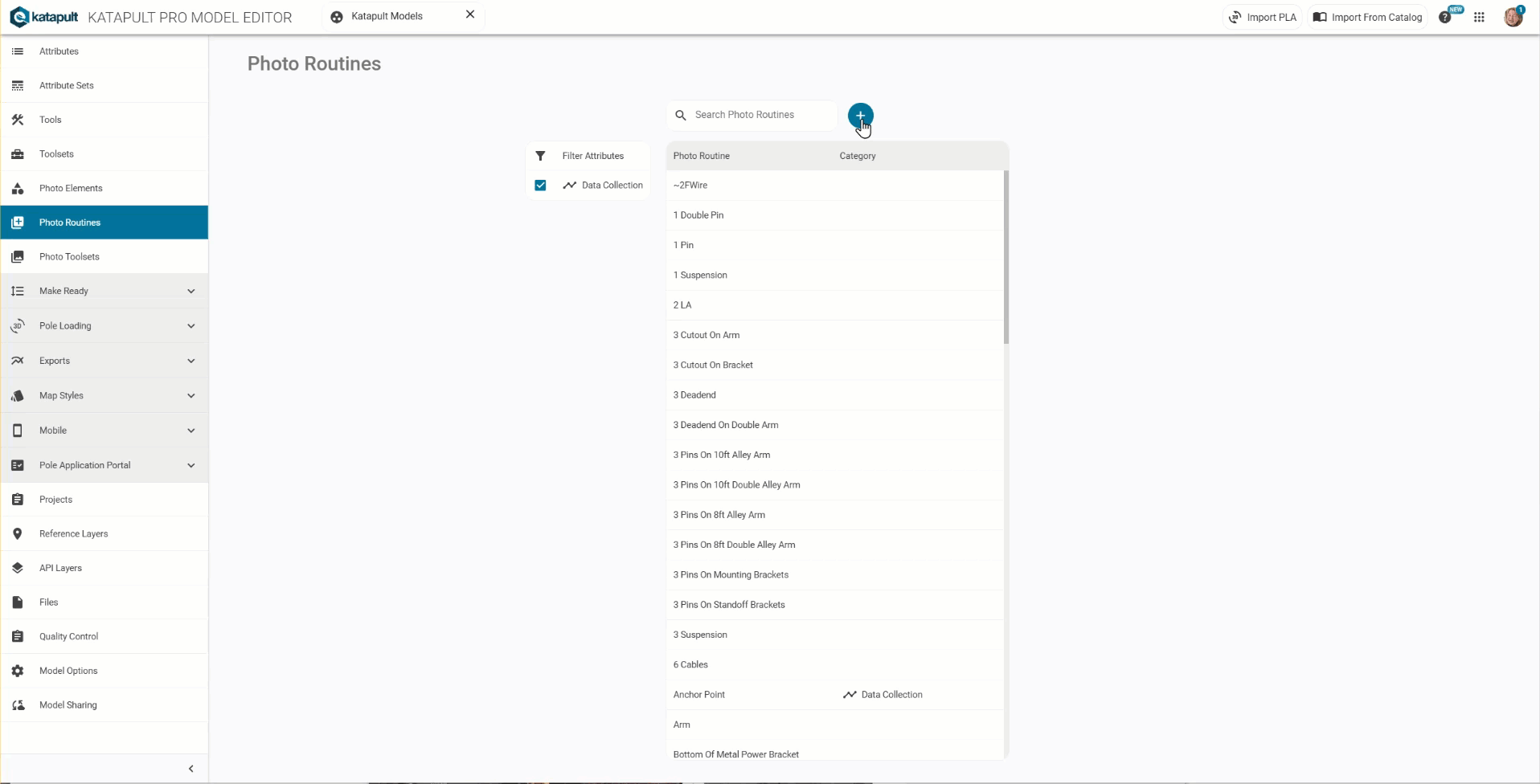1540x784 pixels.
Task: Expand the Pole Application Portal chevron
Action: (x=191, y=466)
